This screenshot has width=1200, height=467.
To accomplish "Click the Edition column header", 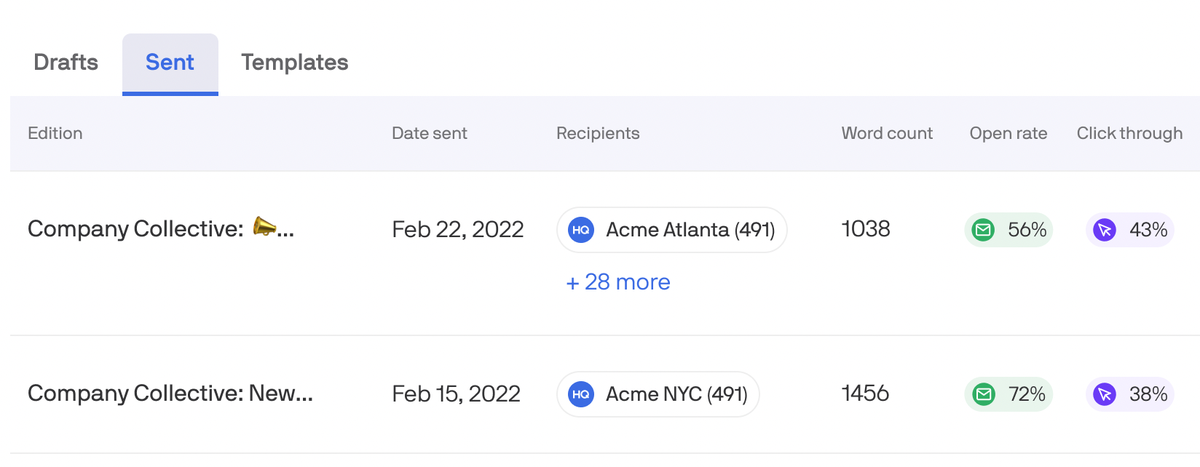I will tap(55, 133).
